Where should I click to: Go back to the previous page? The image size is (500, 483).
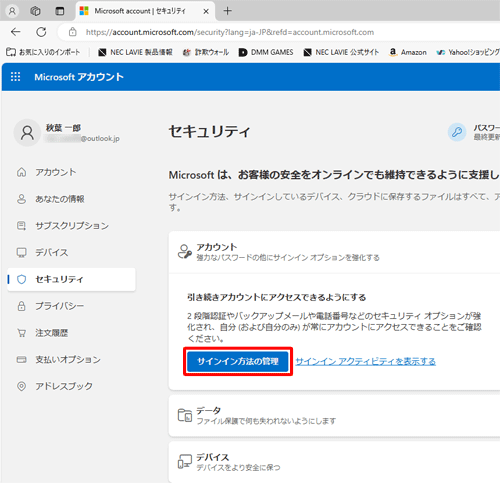(x=16, y=32)
